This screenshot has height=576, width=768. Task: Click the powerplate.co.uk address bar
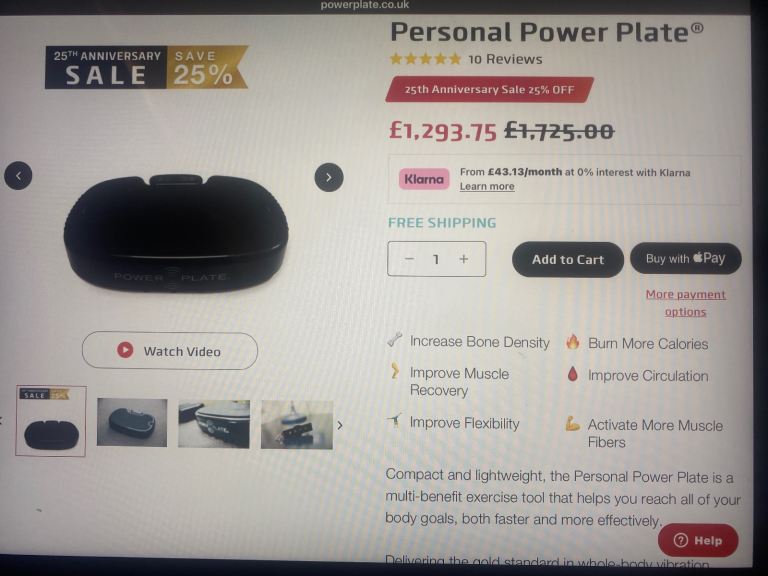[365, 5]
